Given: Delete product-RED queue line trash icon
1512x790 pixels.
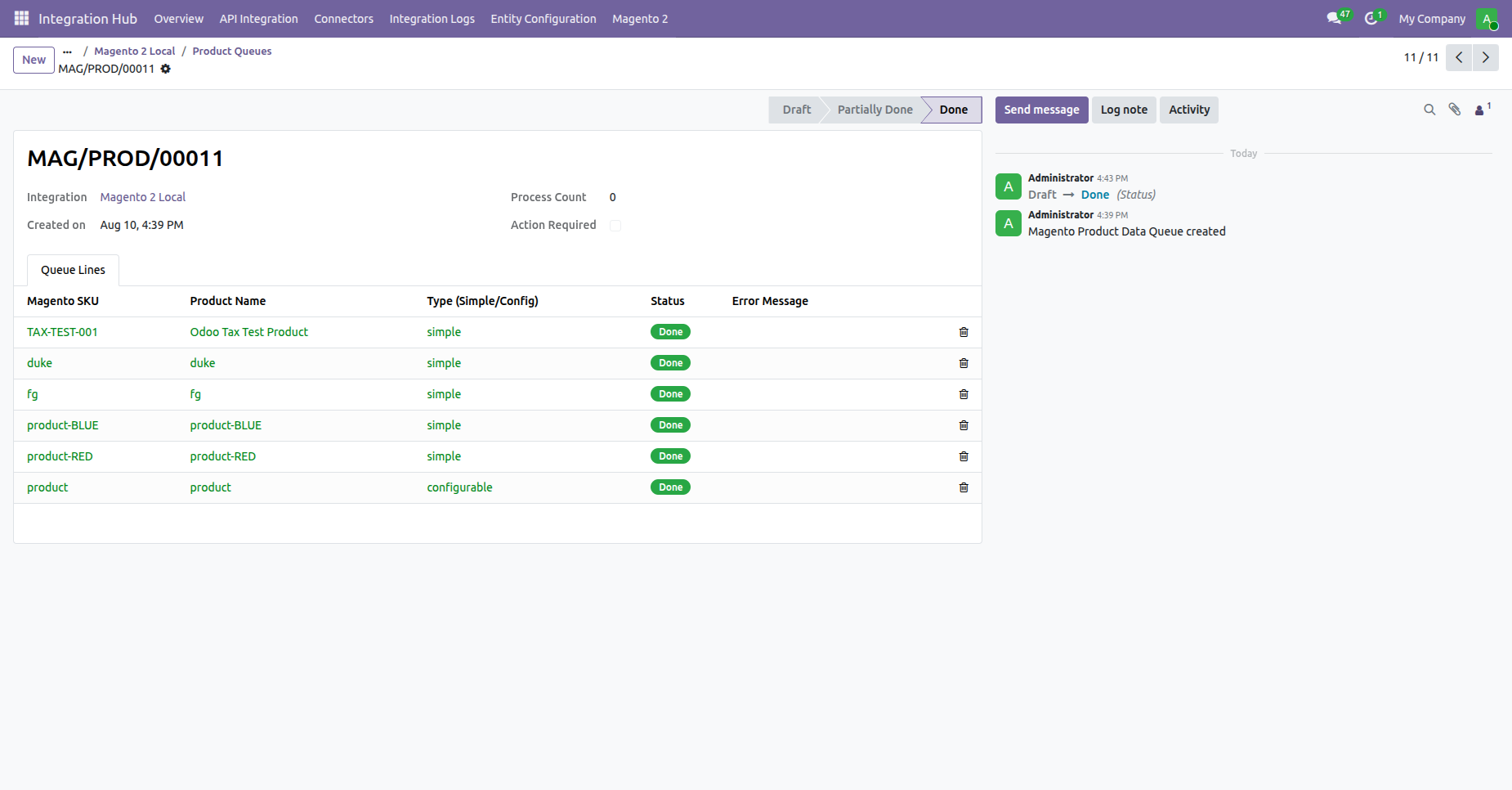Looking at the screenshot, I should [964, 456].
